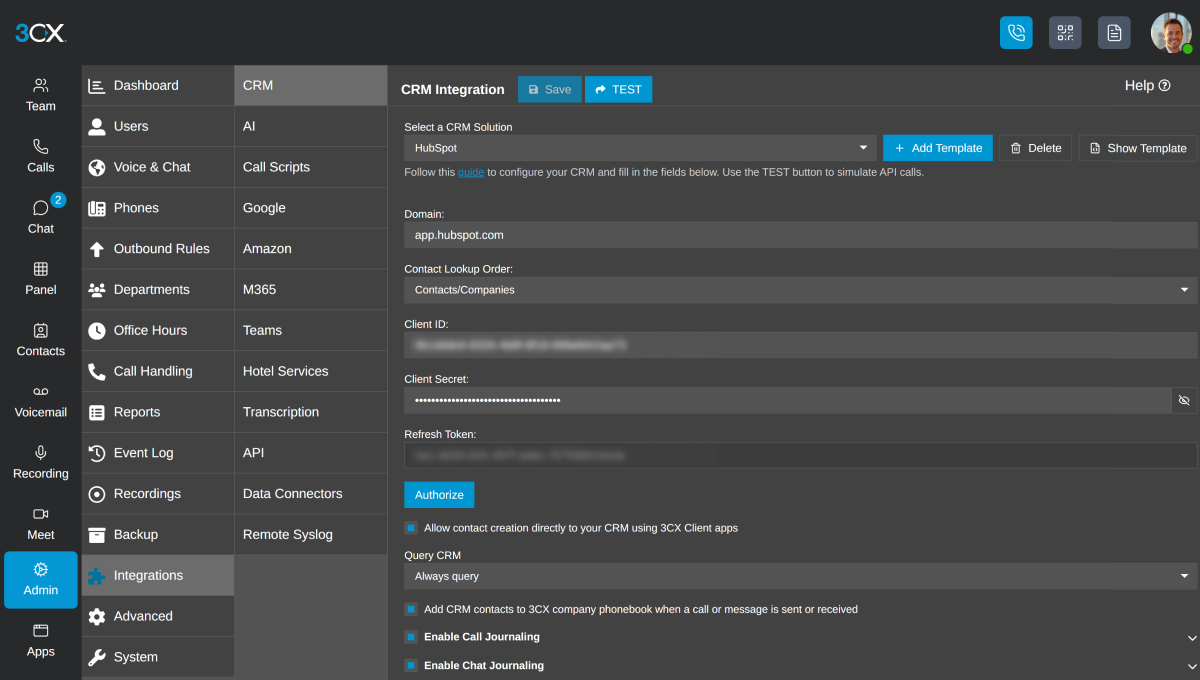The image size is (1200, 680).
Task: Go to Team in left sidebar
Action: click(41, 95)
